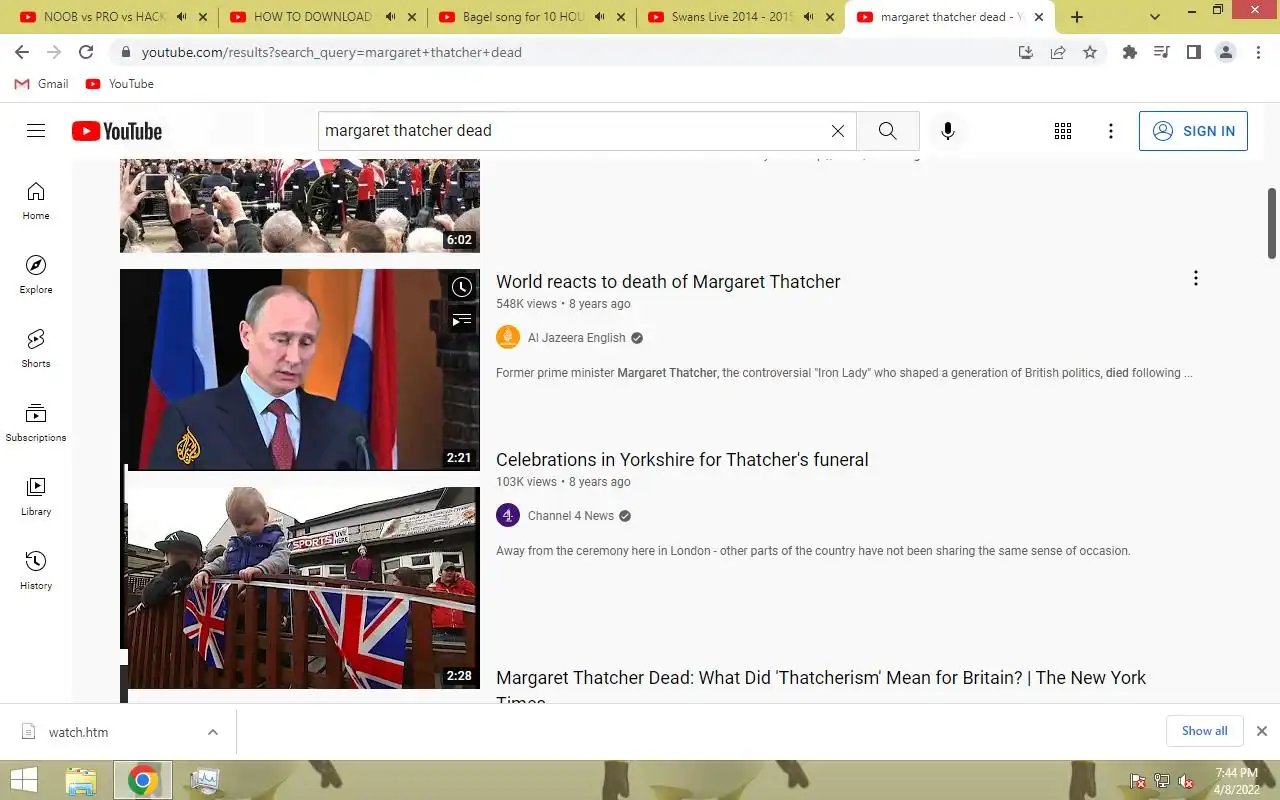Open Celebrations in Yorkshire for Thatcher's funeral

682,460
